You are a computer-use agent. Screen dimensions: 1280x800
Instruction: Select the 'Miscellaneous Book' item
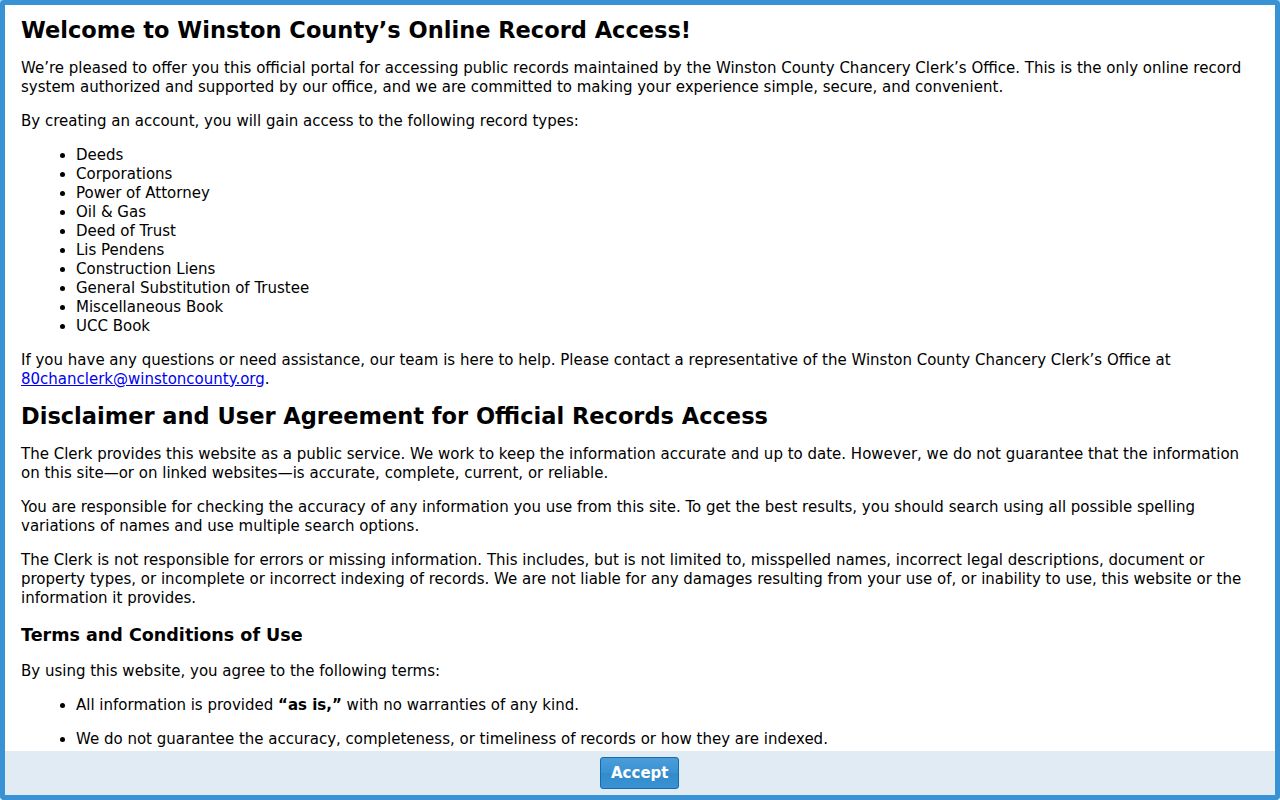[149, 306]
